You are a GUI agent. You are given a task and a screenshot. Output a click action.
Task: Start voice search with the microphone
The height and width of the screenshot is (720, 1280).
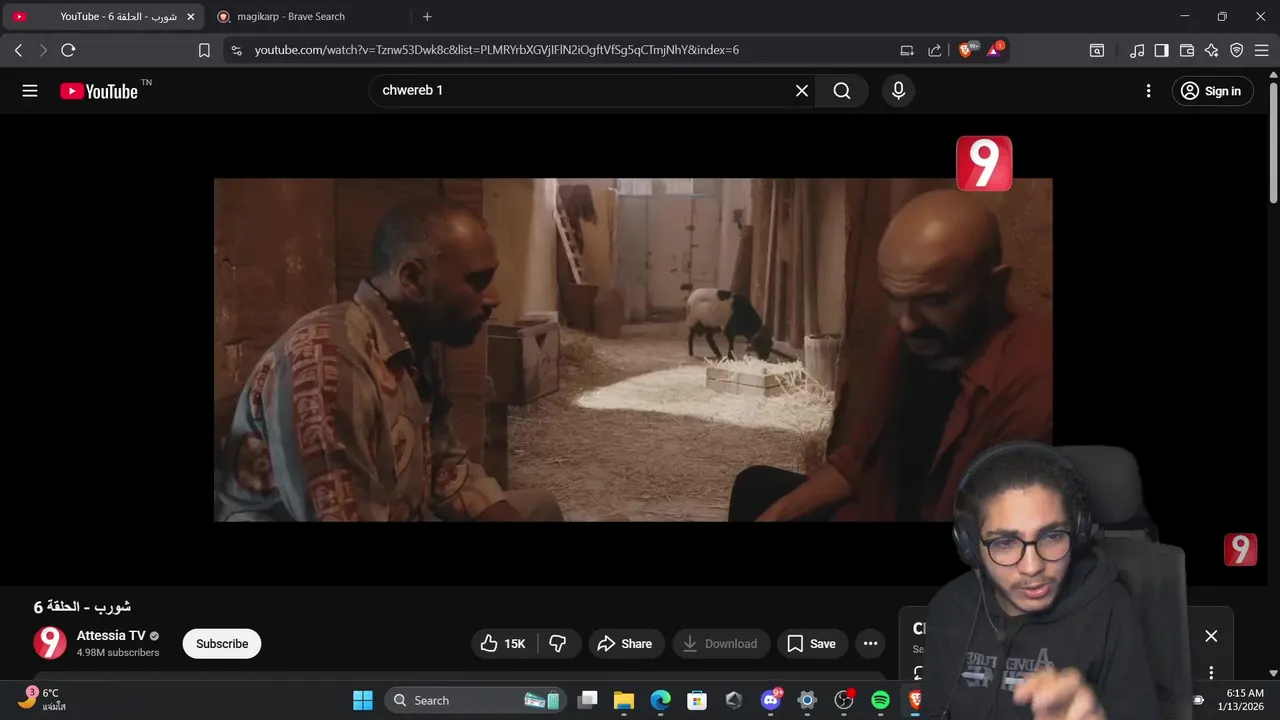click(898, 91)
